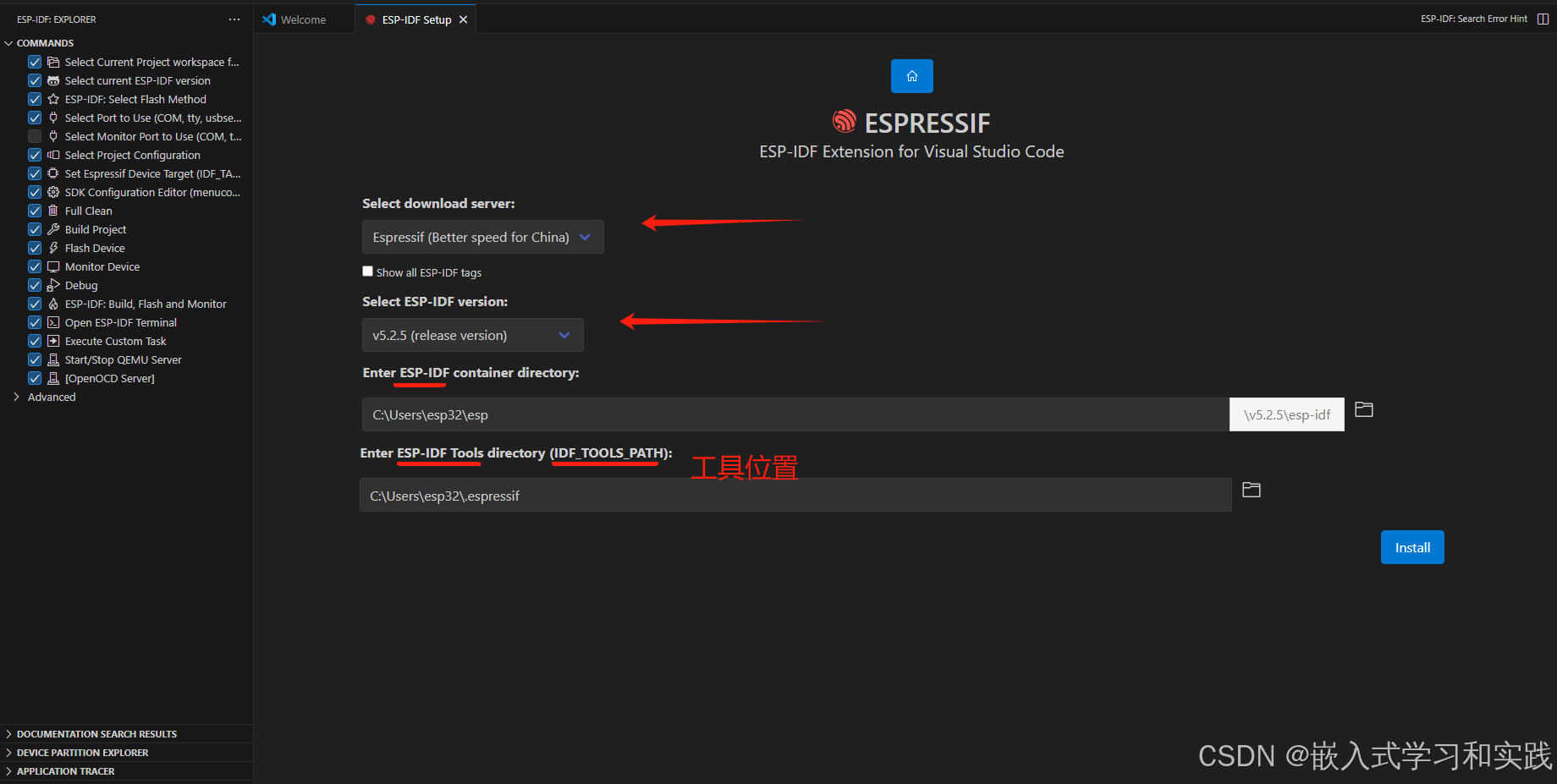Image resolution: width=1557 pixels, height=784 pixels.
Task: Click the [OpenOCD Server] icon
Action: pyautogui.click(x=53, y=378)
